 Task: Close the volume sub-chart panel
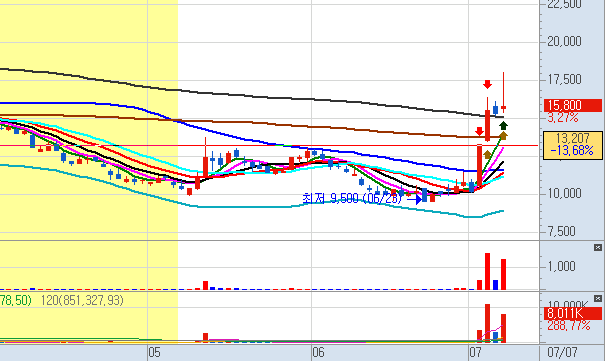click(598, 248)
